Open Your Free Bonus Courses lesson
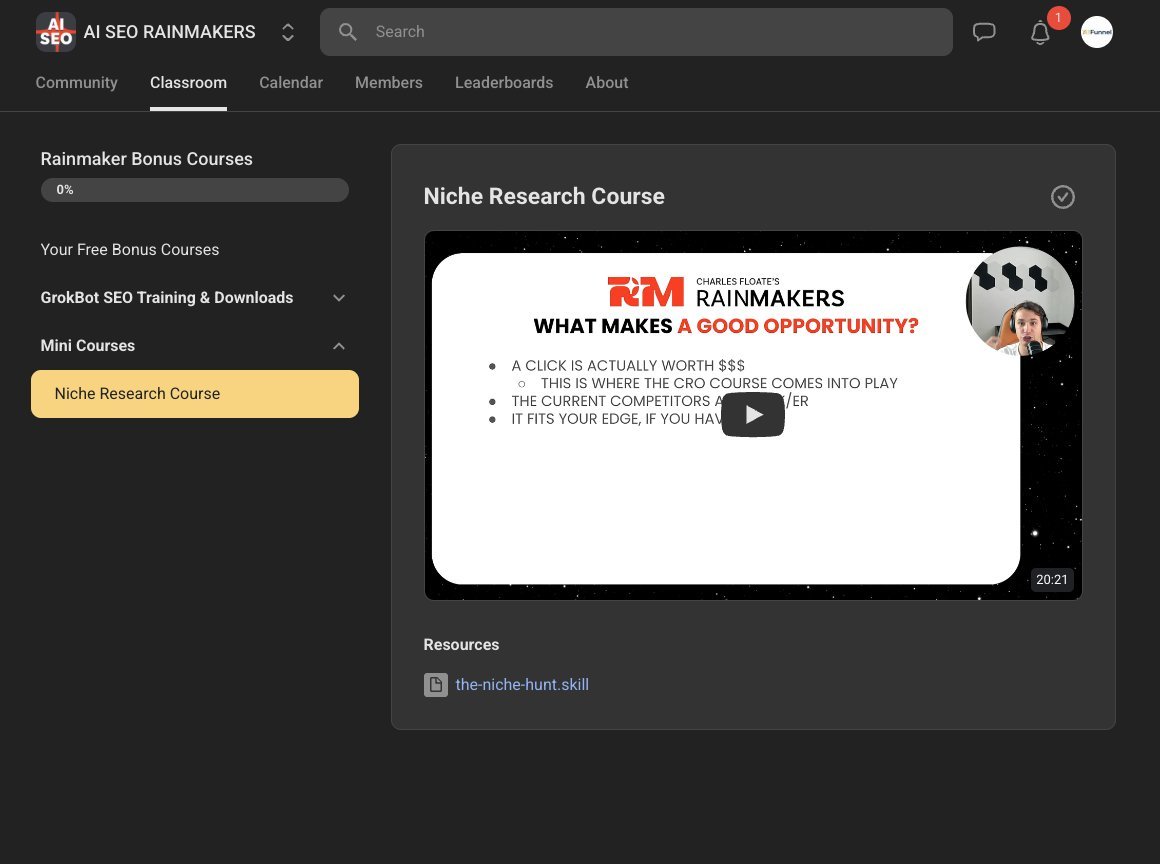1160x864 pixels. pyautogui.click(x=129, y=250)
